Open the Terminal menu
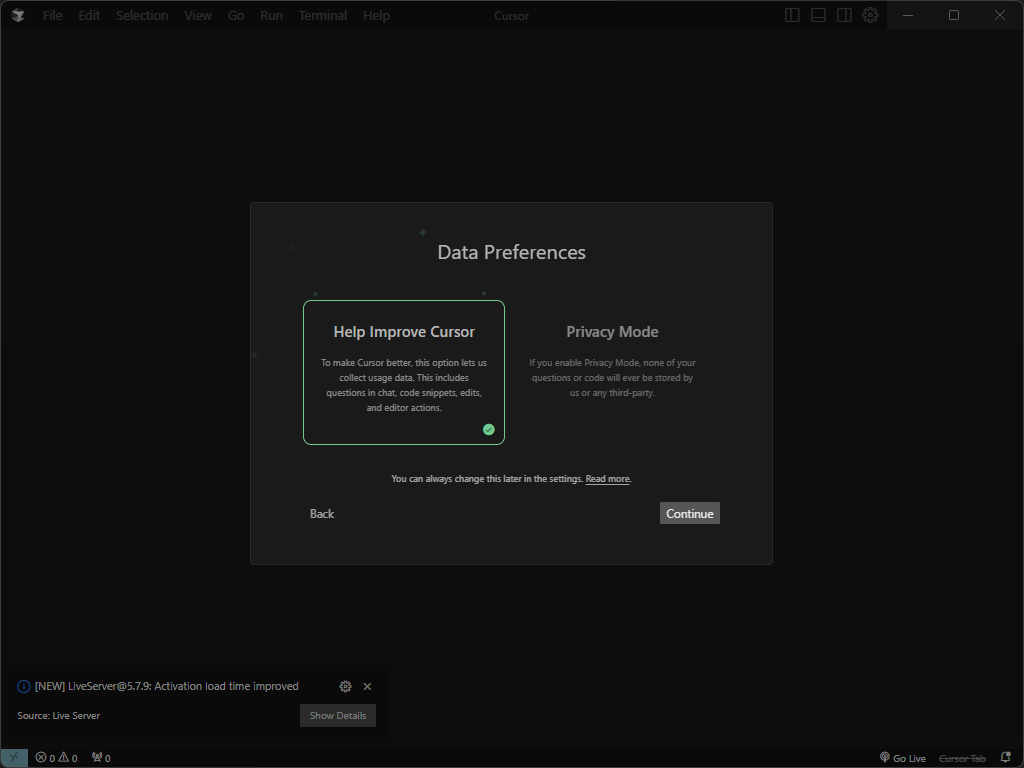Viewport: 1024px width, 768px height. [323, 15]
